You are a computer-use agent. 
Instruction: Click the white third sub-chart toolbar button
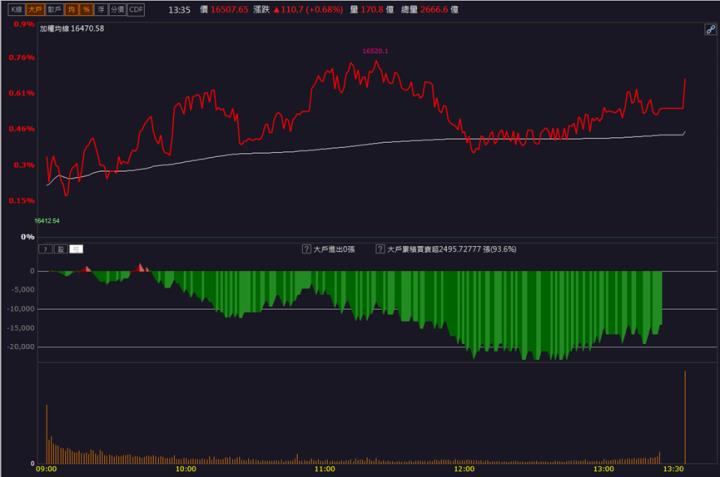[76, 249]
